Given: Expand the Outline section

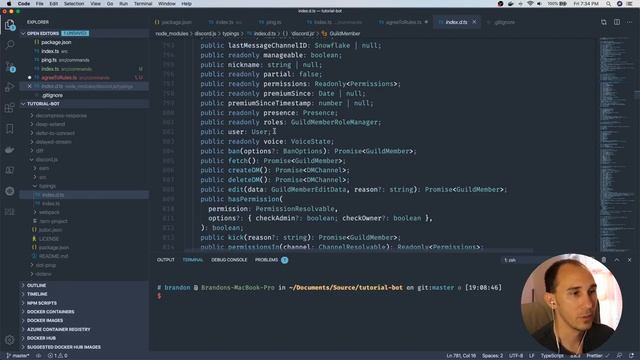Looking at the screenshot, I should tap(85, 285).
